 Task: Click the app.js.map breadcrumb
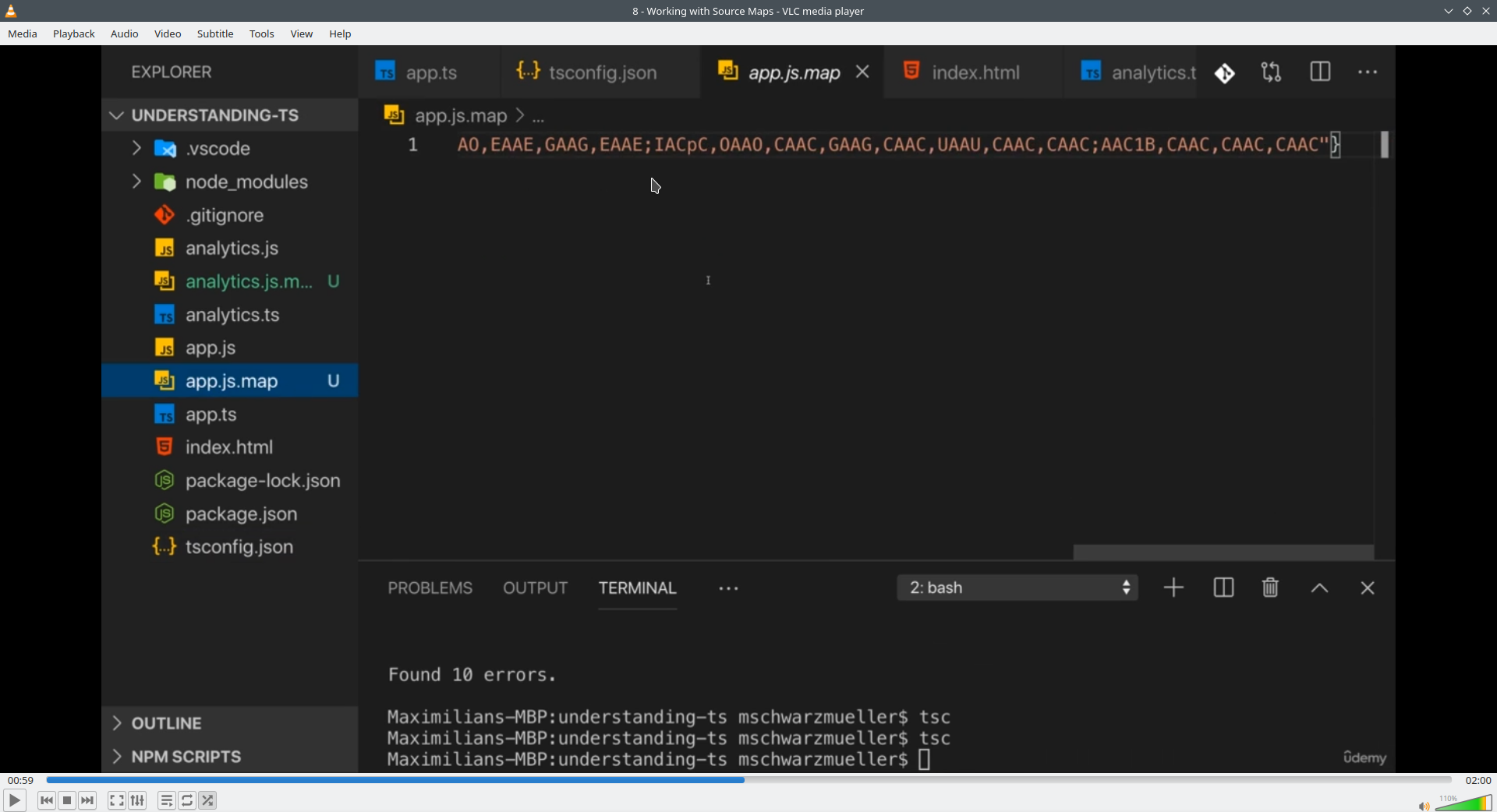461,116
